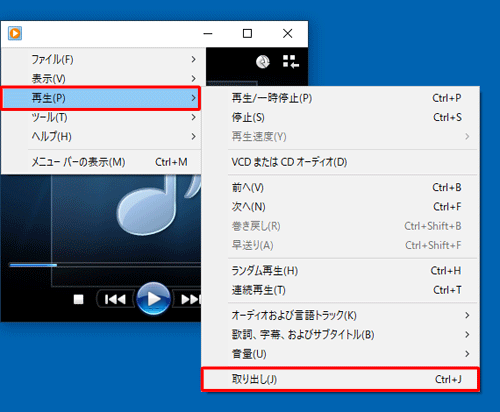Click the disabled 巻き戻し(R) entry

[x=340, y=226]
